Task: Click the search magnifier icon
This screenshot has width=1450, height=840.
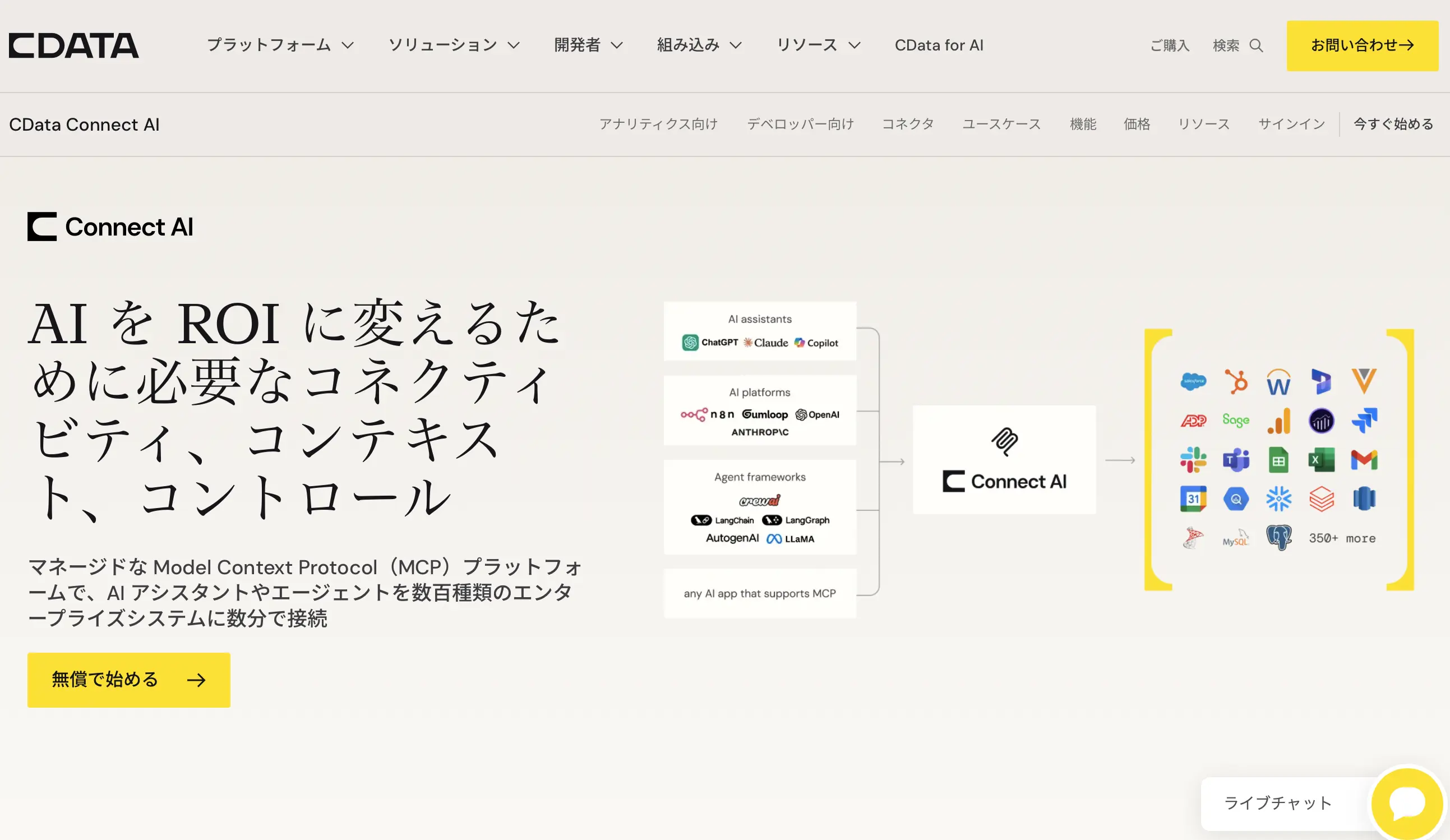Action: (1256, 45)
